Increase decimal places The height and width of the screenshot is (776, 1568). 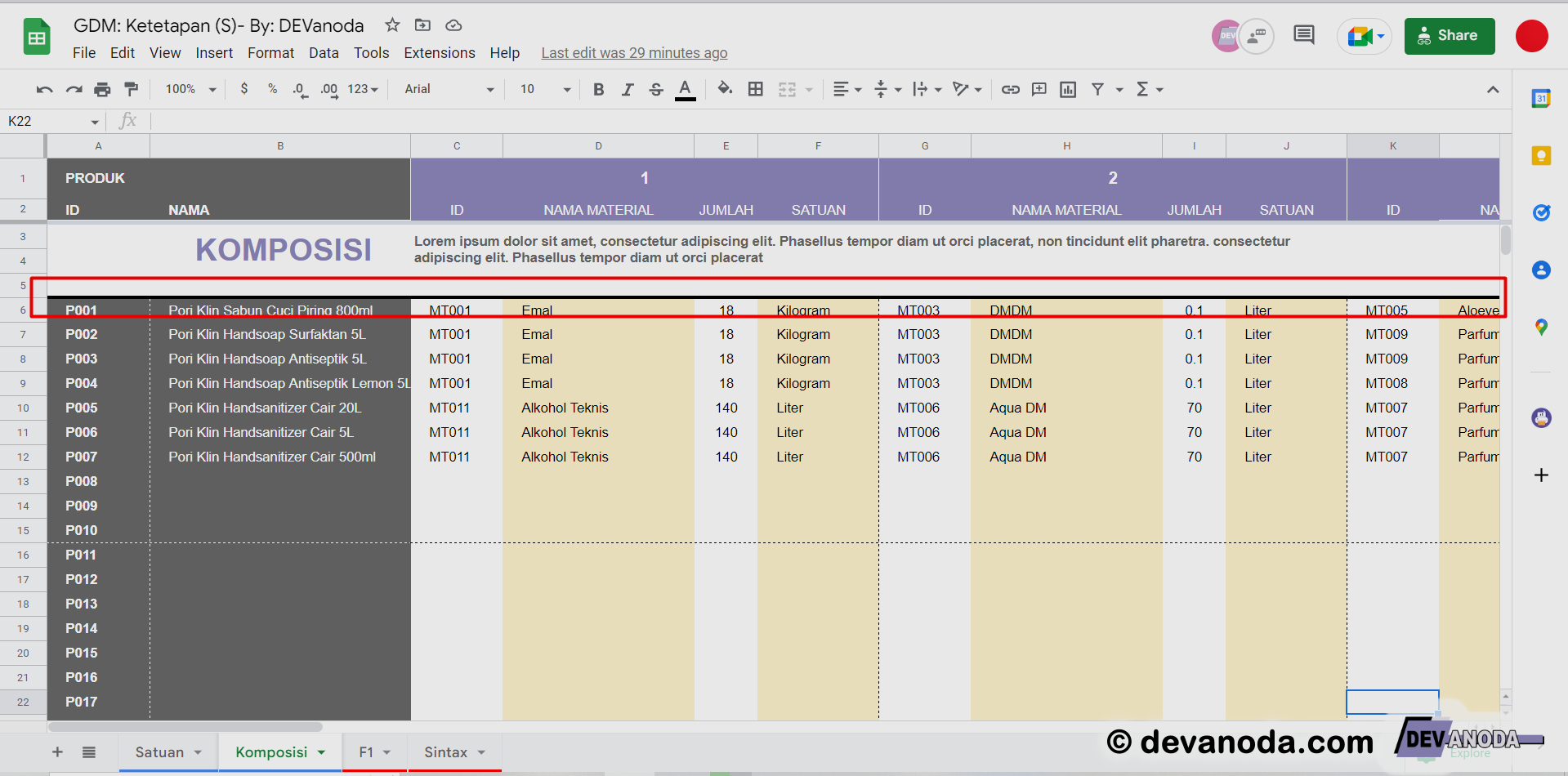(329, 89)
